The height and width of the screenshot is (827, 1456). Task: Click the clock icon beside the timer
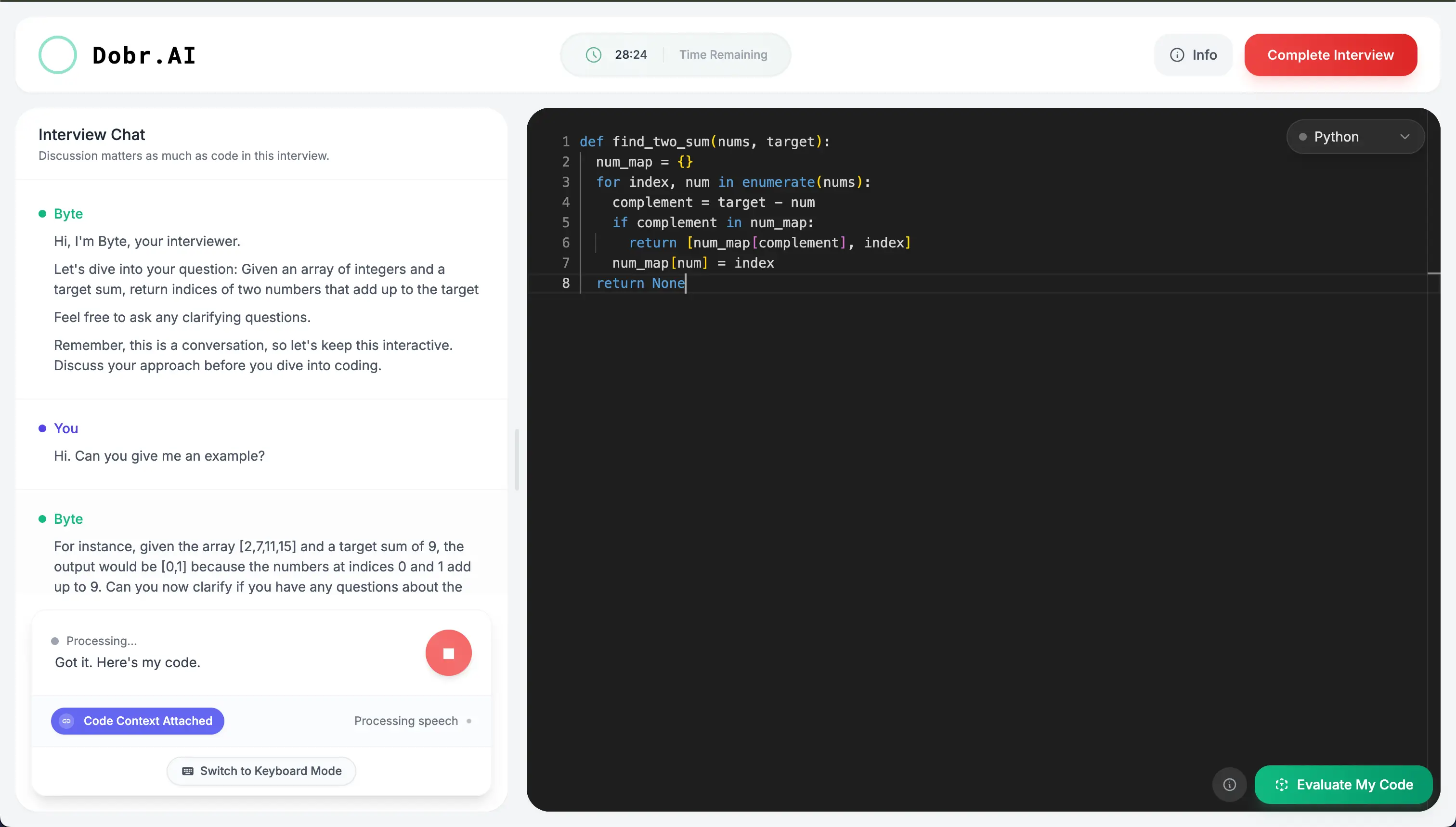tap(593, 54)
